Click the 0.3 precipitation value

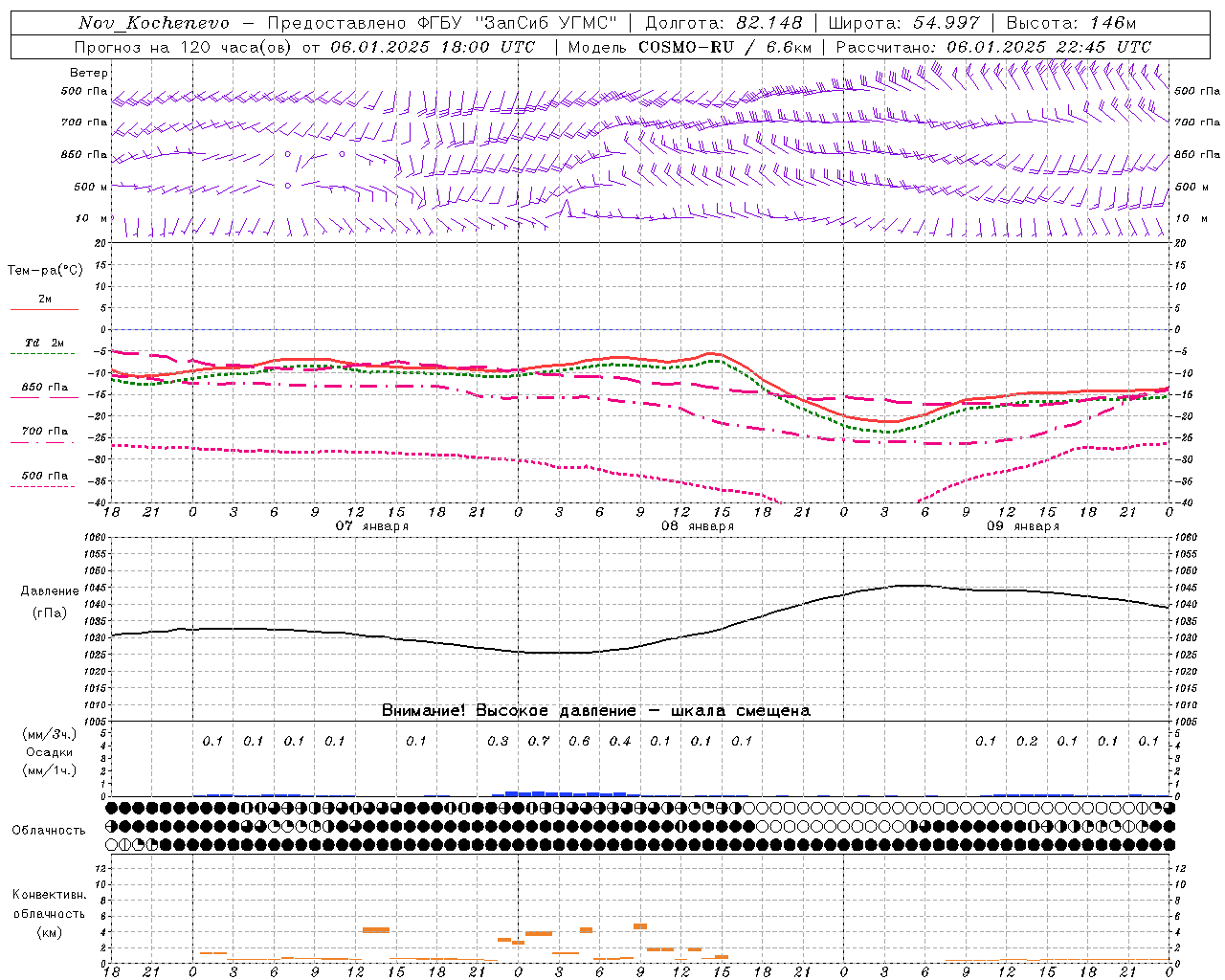(x=498, y=742)
